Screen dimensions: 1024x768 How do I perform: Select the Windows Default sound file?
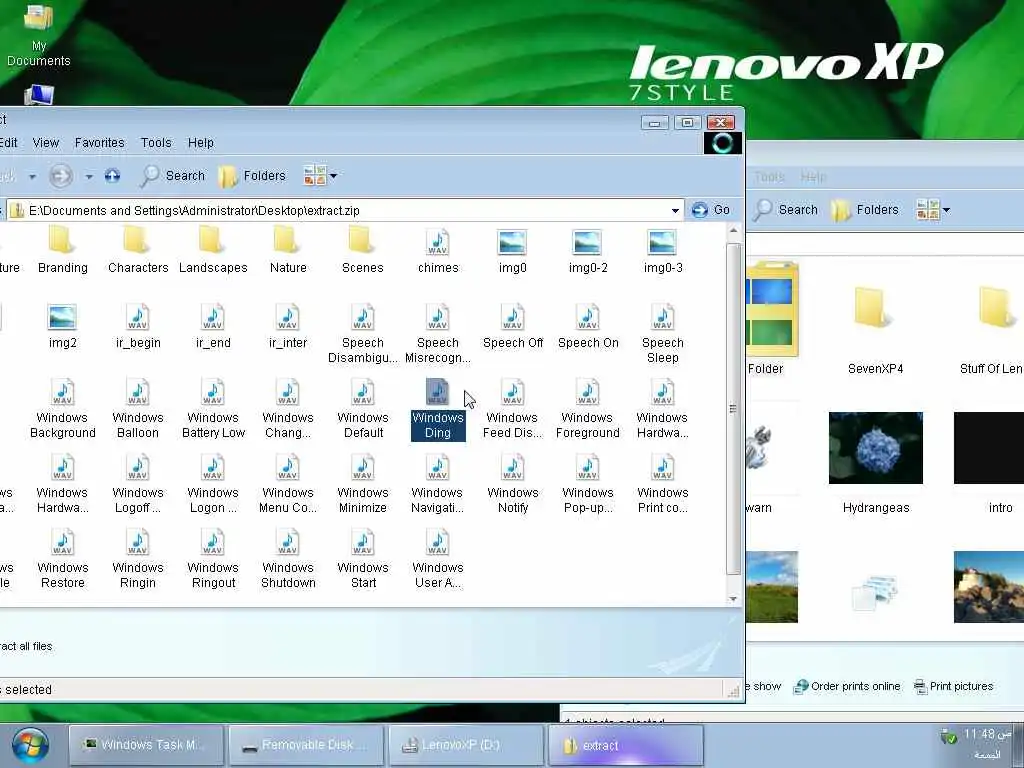[362, 408]
